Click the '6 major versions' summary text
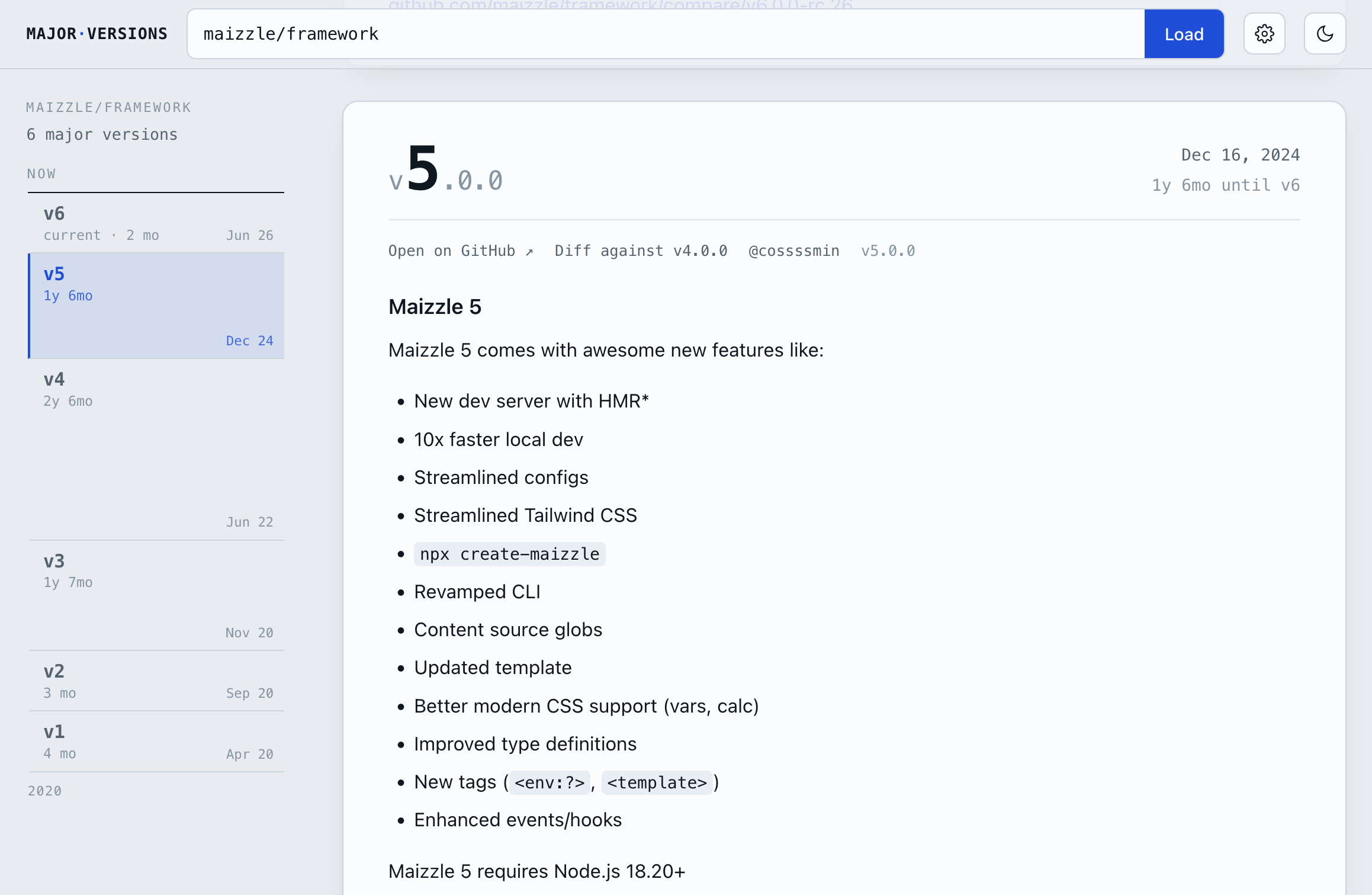The image size is (1372, 895). point(102,134)
